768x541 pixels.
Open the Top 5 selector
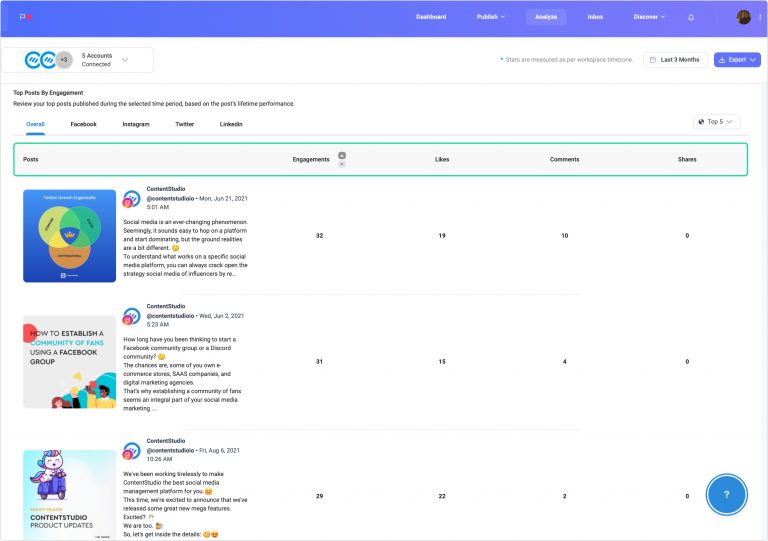[x=717, y=121]
